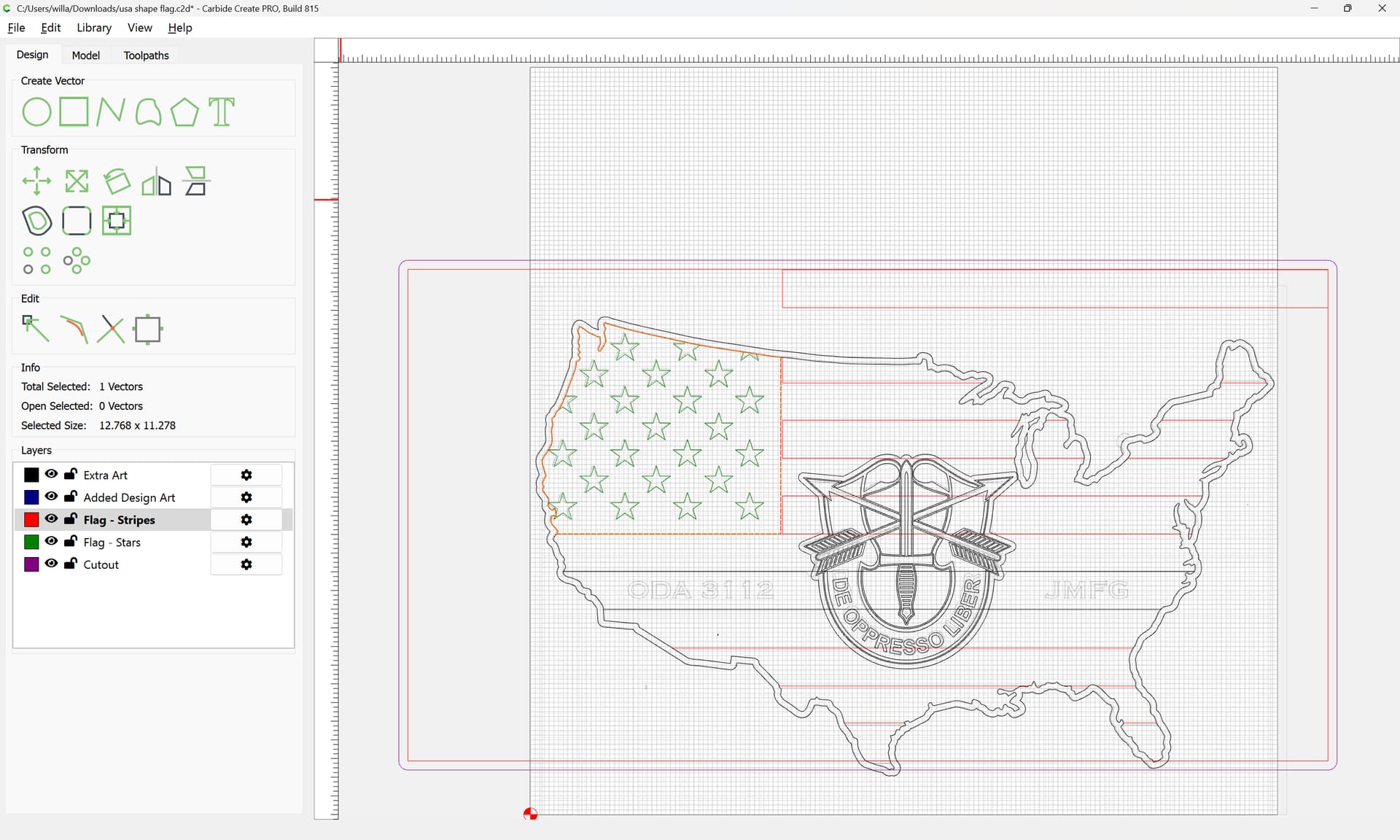1400x840 pixels.
Task: Open the View menu
Action: [140, 28]
